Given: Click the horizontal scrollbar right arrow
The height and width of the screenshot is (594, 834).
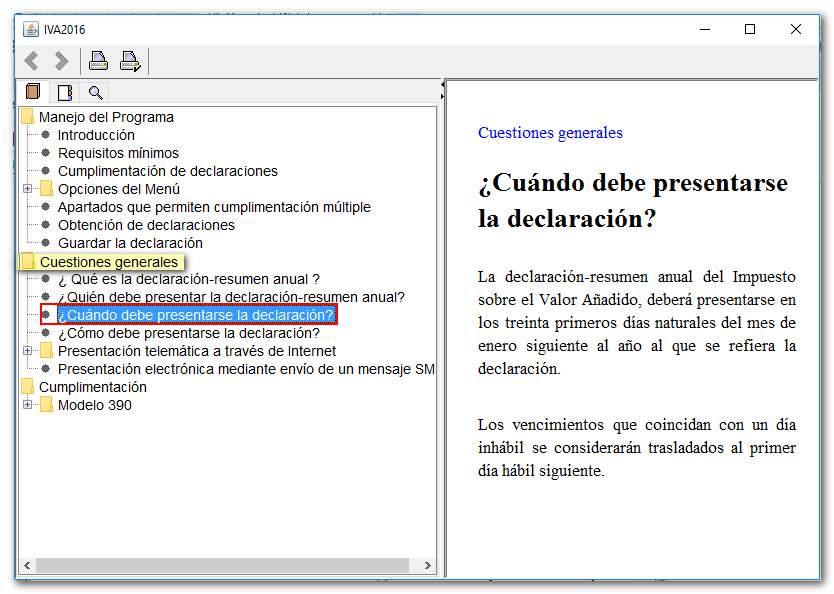Looking at the screenshot, I should pos(428,566).
